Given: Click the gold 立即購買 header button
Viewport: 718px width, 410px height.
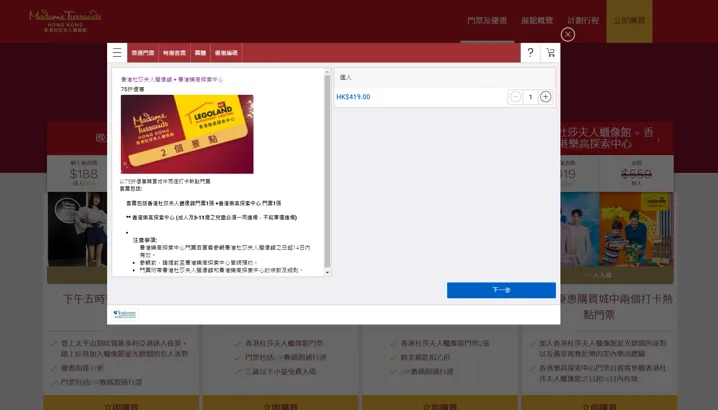Looking at the screenshot, I should tap(629, 21).
